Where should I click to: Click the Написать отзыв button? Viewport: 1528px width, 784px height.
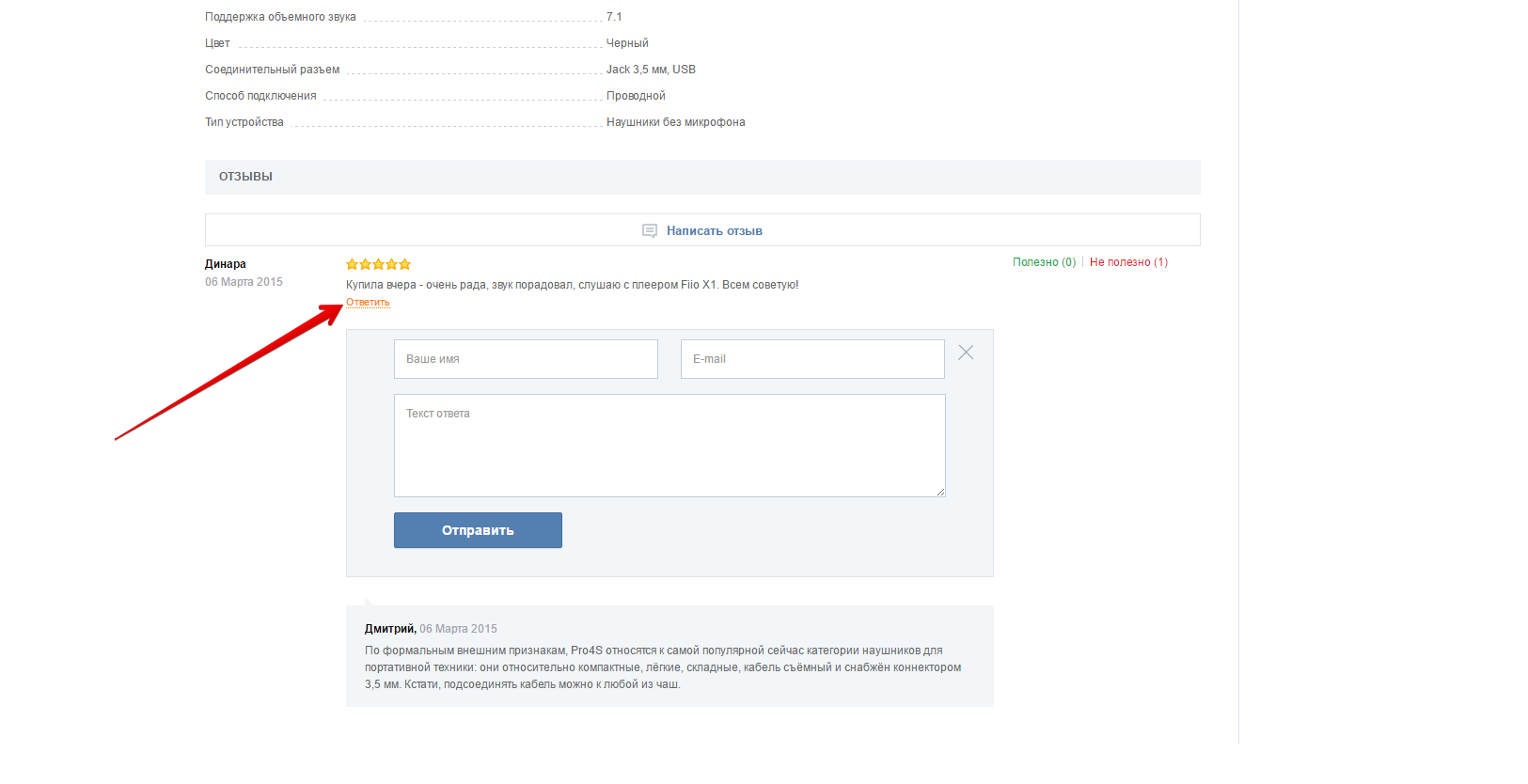[x=702, y=230]
